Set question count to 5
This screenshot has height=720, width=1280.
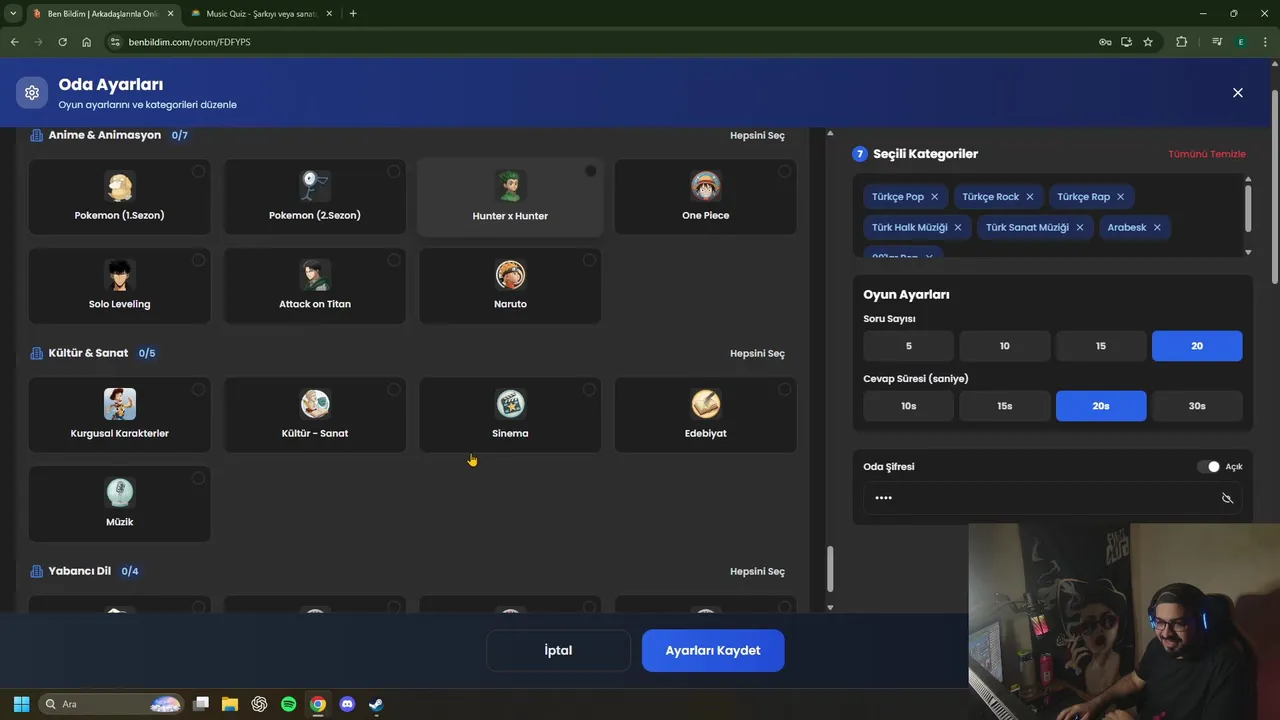tap(909, 346)
